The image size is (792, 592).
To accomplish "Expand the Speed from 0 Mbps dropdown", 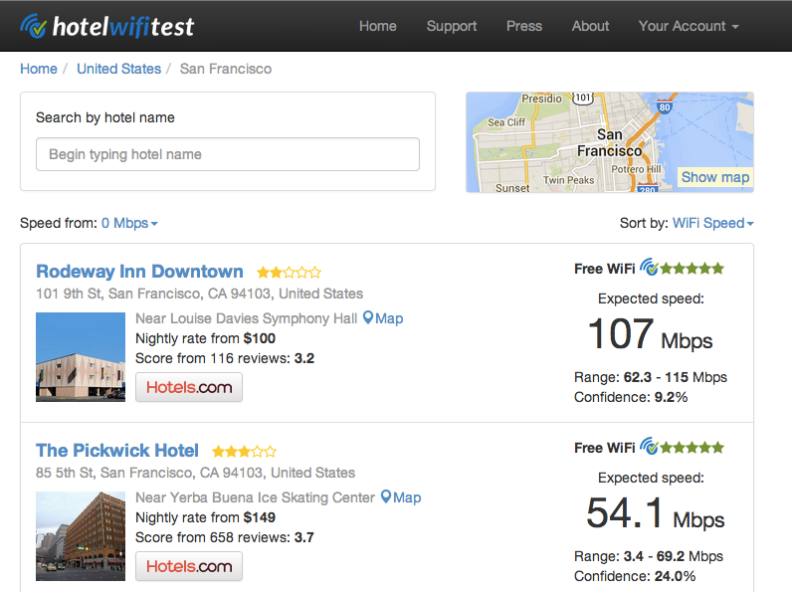I will click(x=130, y=223).
